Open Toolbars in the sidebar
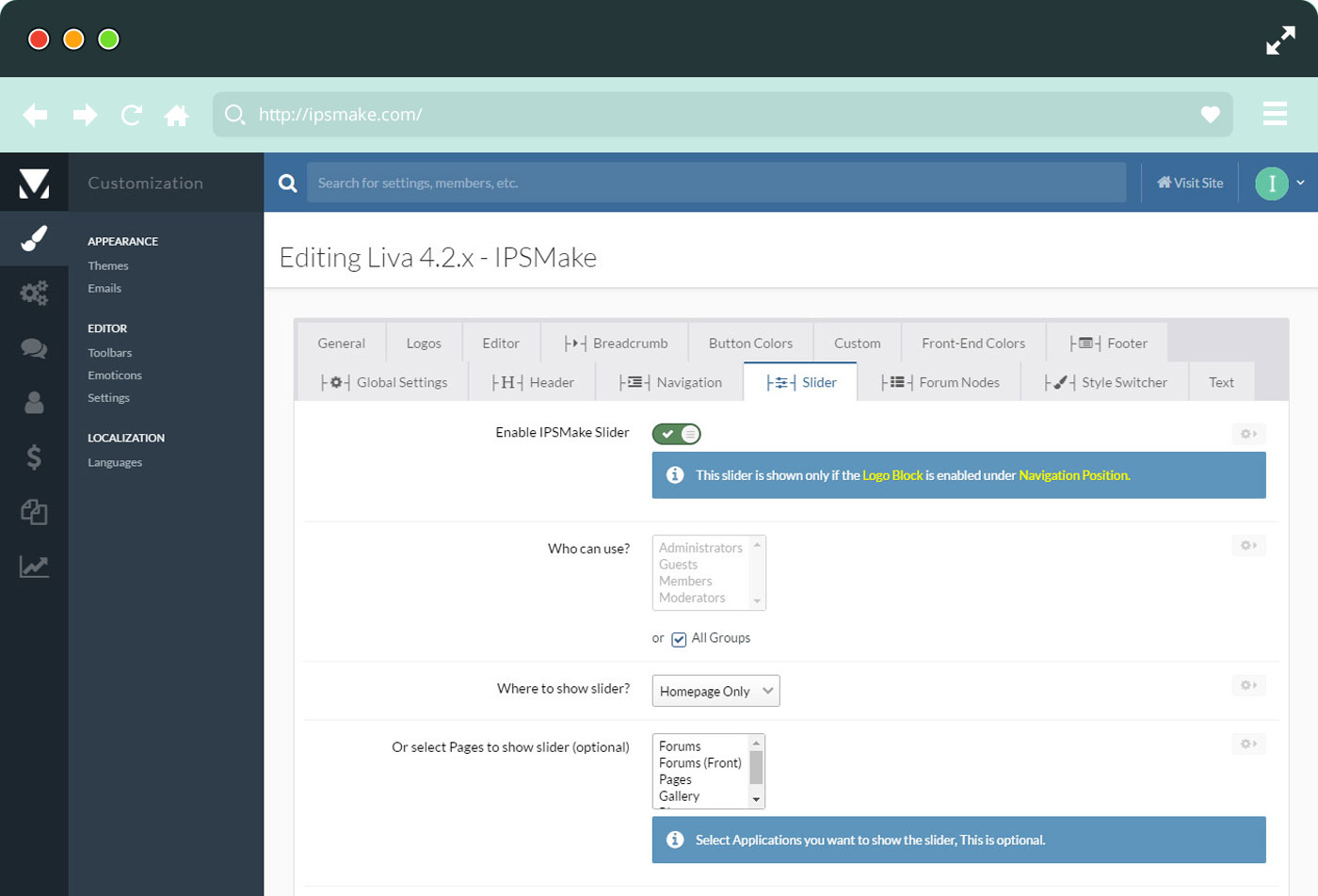 (x=110, y=353)
